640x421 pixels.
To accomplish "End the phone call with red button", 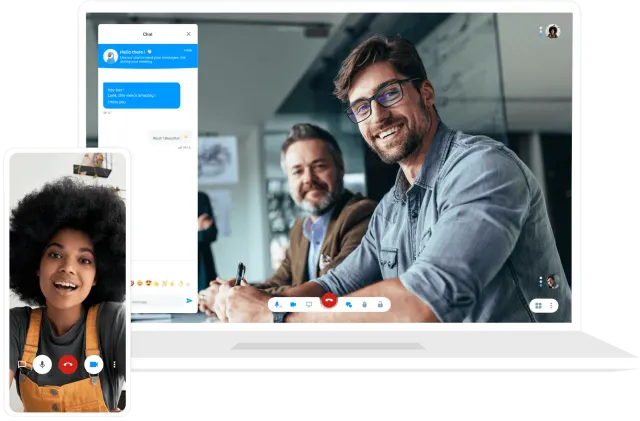I will (x=68, y=364).
